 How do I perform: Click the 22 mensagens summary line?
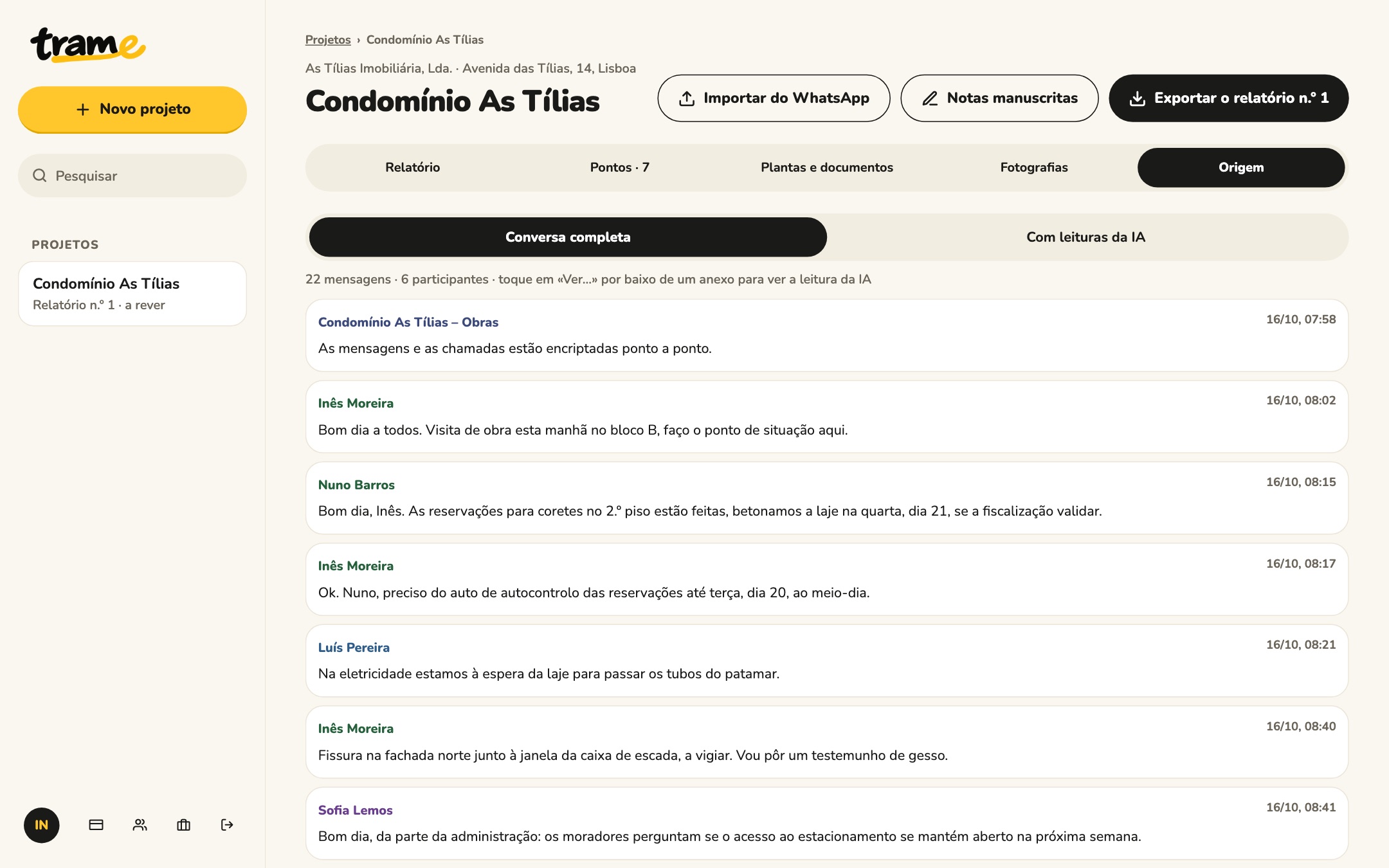click(x=588, y=279)
